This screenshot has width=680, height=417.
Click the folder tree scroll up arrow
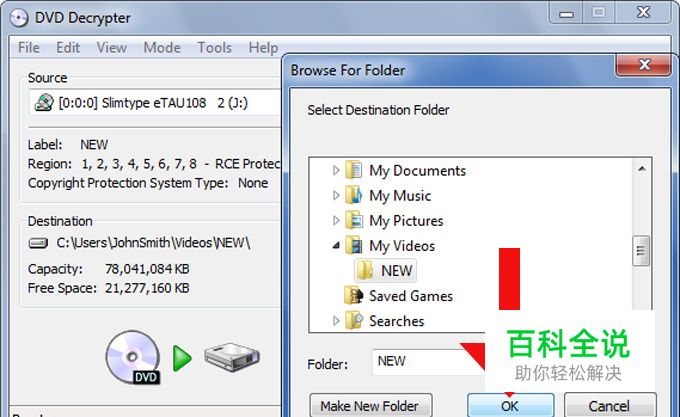tap(642, 169)
